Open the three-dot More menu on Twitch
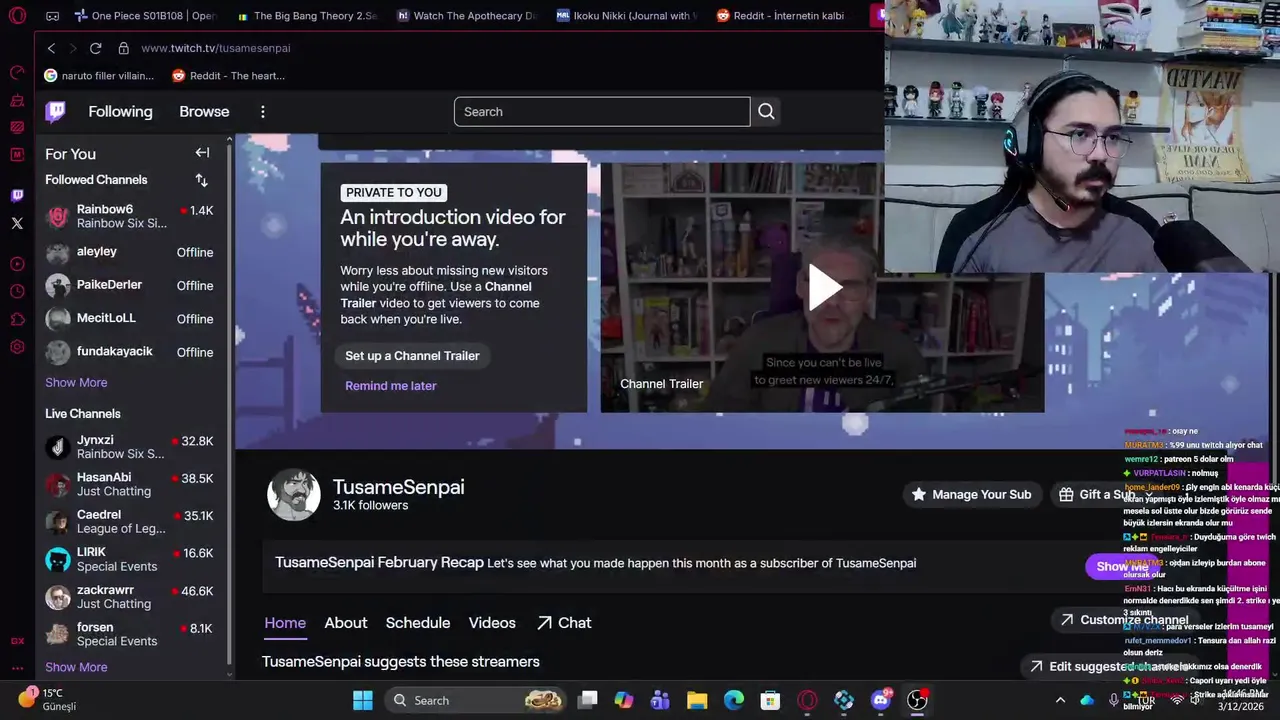The height and width of the screenshot is (720, 1280). tap(263, 112)
